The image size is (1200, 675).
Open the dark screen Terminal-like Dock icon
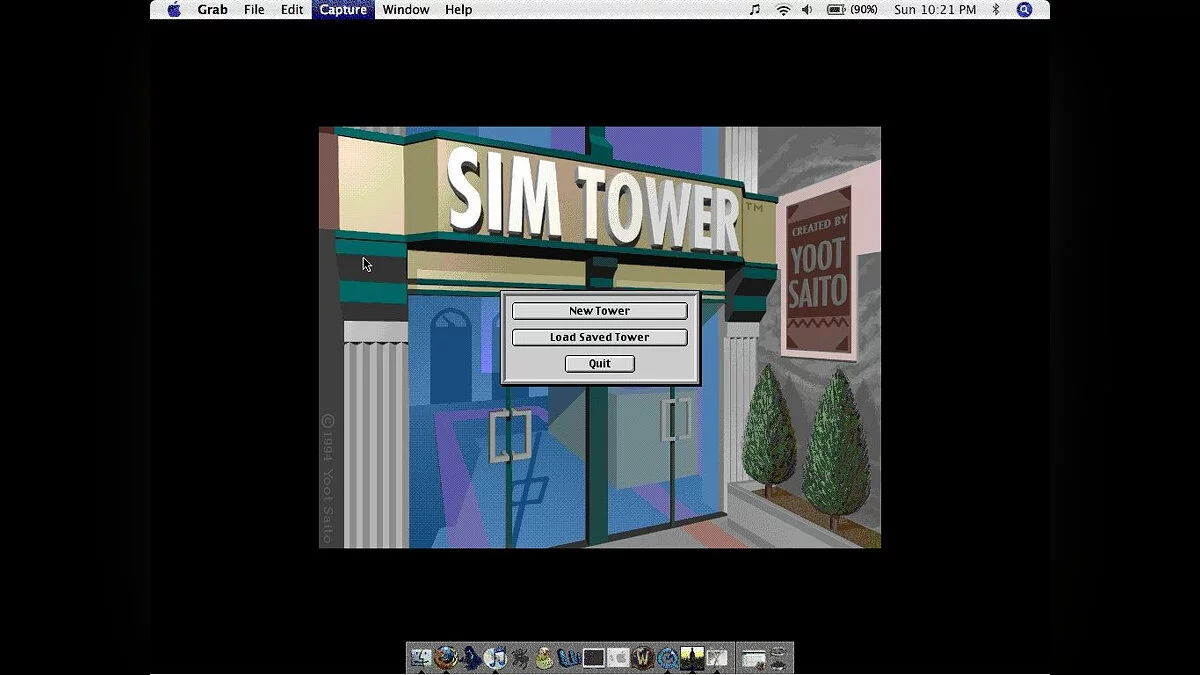point(594,658)
